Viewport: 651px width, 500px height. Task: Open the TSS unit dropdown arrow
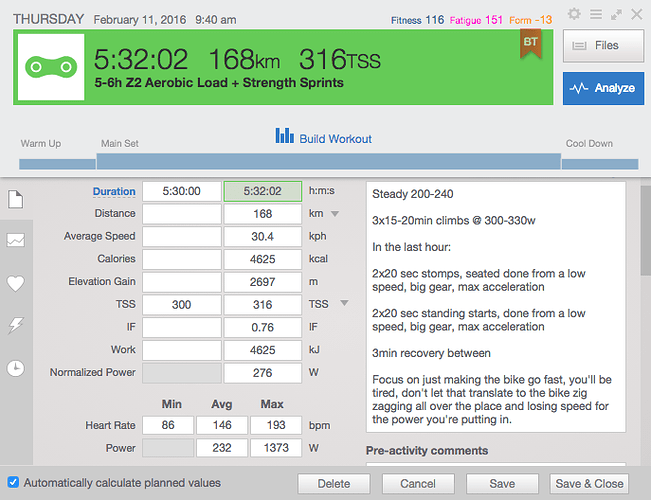(344, 303)
